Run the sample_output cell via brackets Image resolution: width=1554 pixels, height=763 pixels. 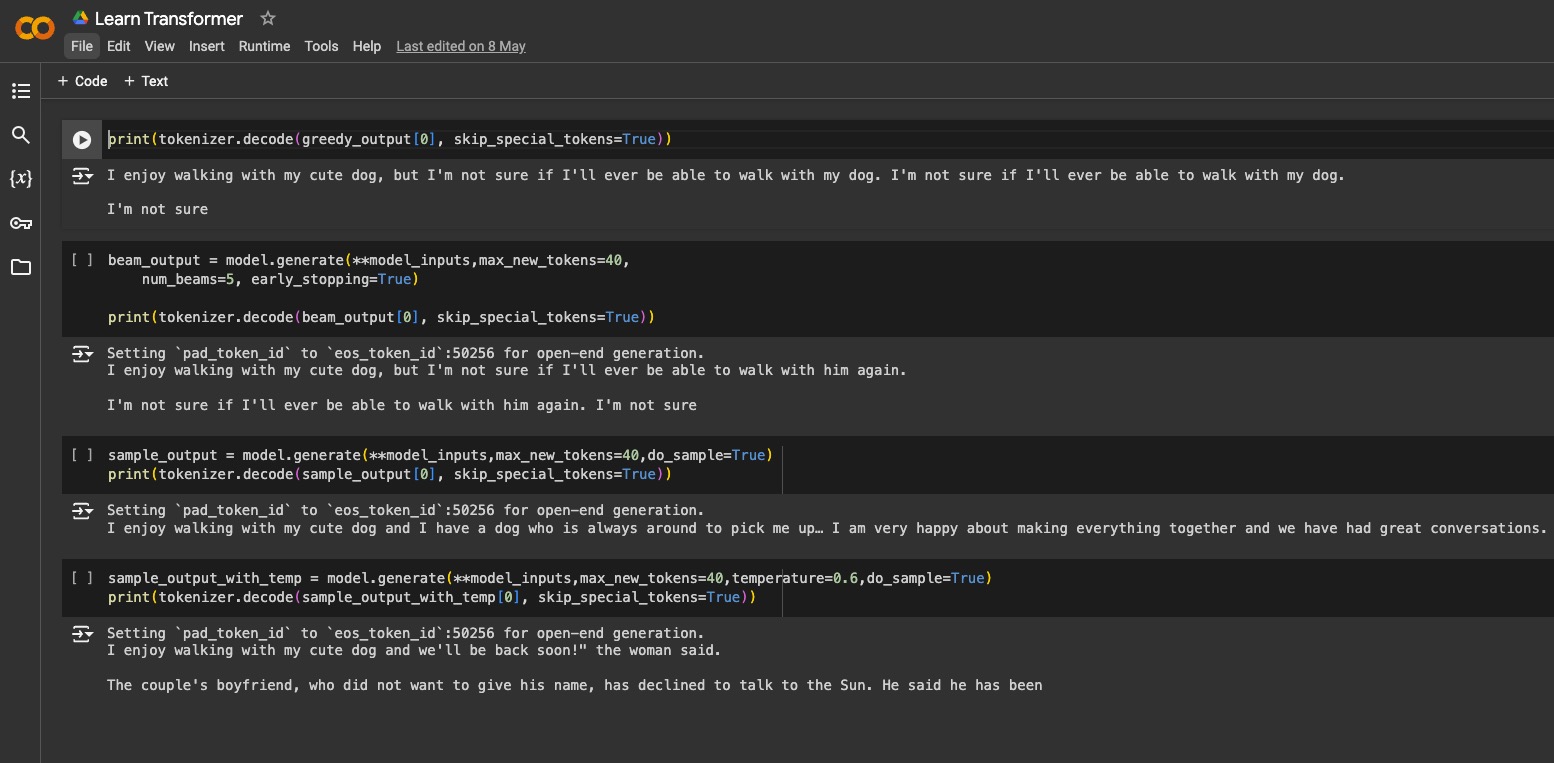(82, 455)
